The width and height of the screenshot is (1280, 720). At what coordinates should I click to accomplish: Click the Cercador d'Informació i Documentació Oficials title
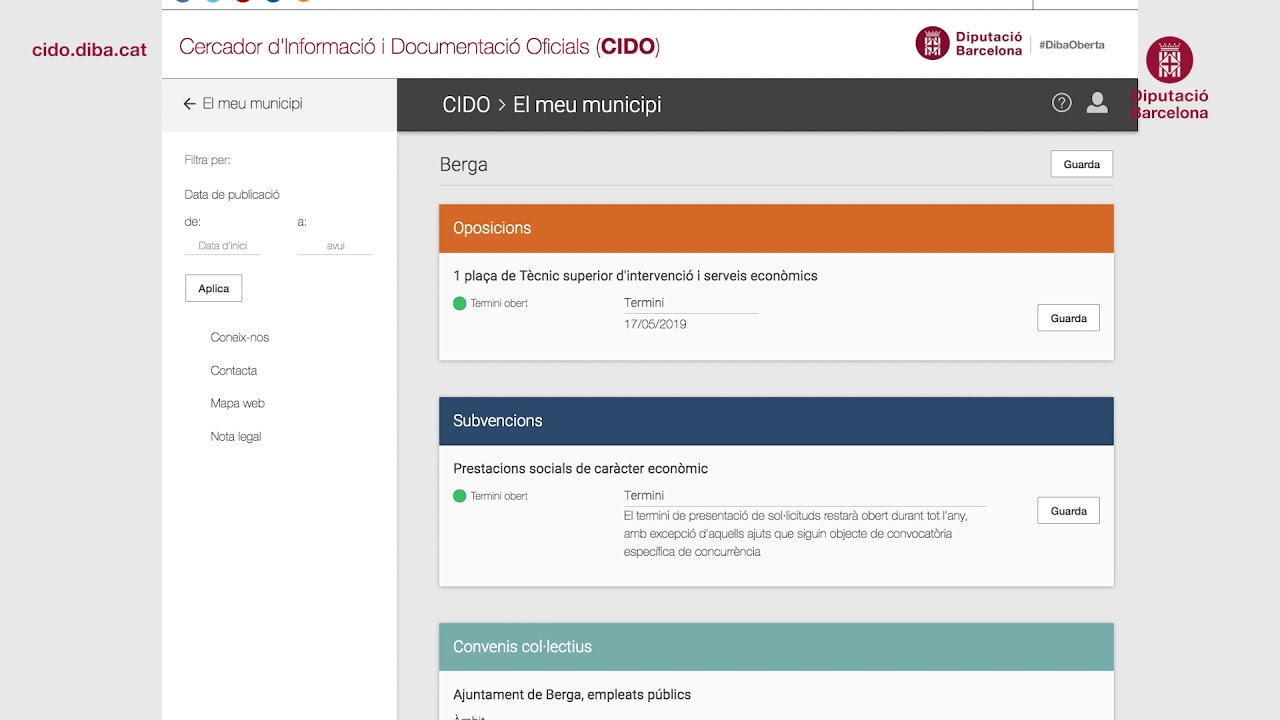419,47
